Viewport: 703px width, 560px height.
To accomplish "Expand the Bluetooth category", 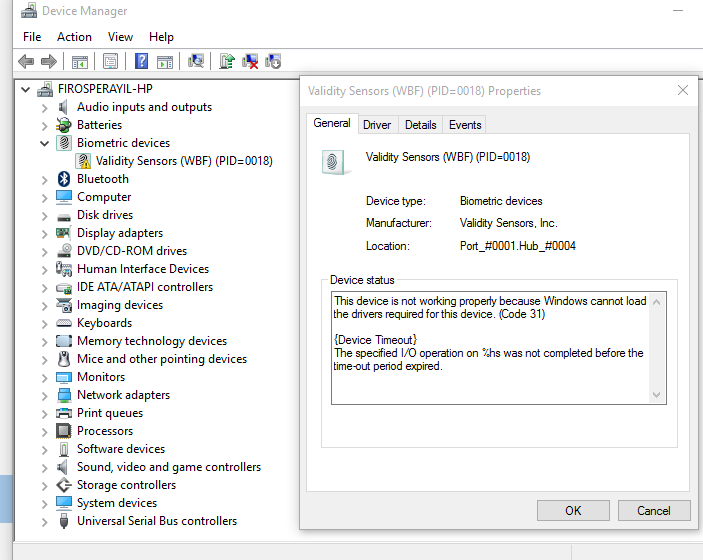I will (x=44, y=180).
